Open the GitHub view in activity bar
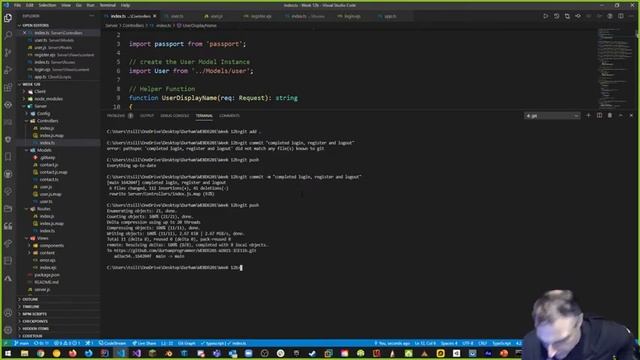The height and width of the screenshot is (360, 640). point(8,174)
